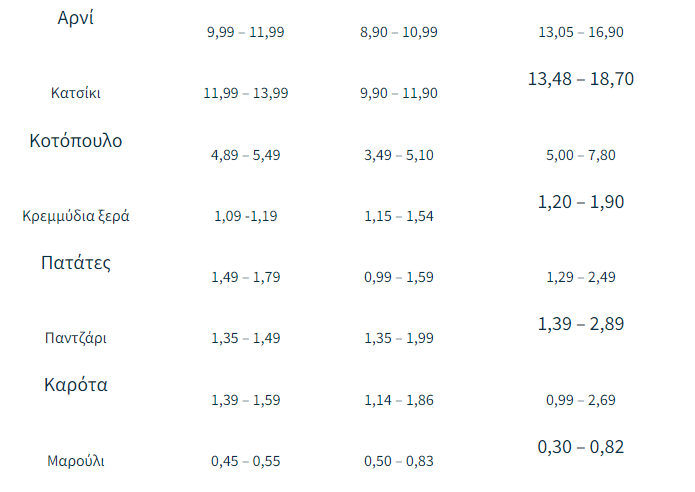Image resolution: width=695 pixels, height=492 pixels.
Task: Select the 13,05 – 16,90 price cell
Action: [581, 32]
